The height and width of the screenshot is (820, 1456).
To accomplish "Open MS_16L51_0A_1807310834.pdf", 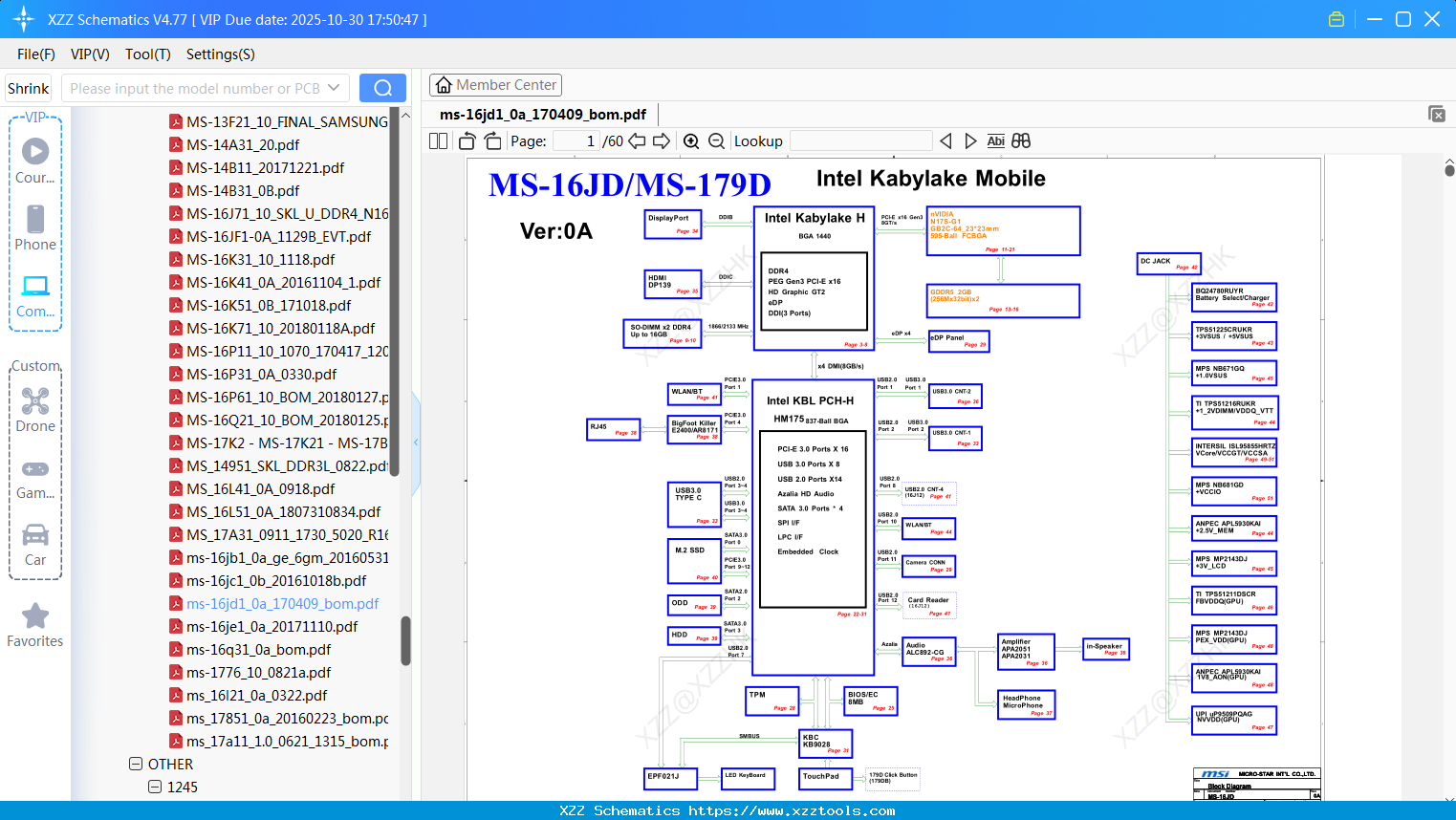I will 284,512.
